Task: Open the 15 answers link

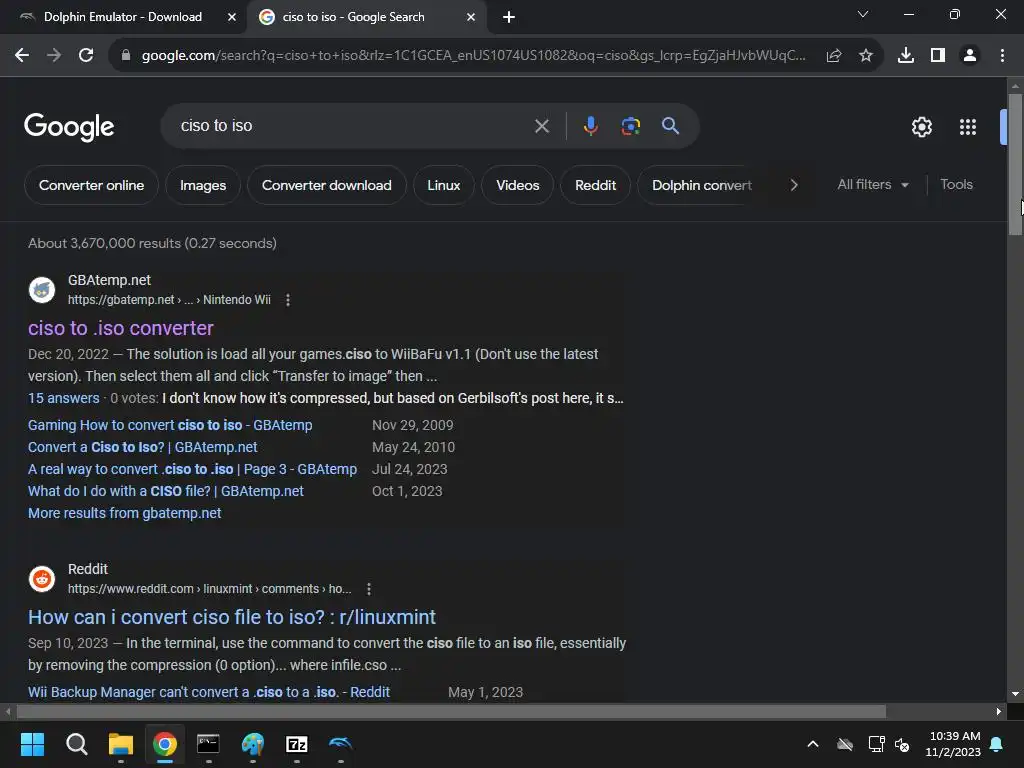Action: (x=64, y=398)
